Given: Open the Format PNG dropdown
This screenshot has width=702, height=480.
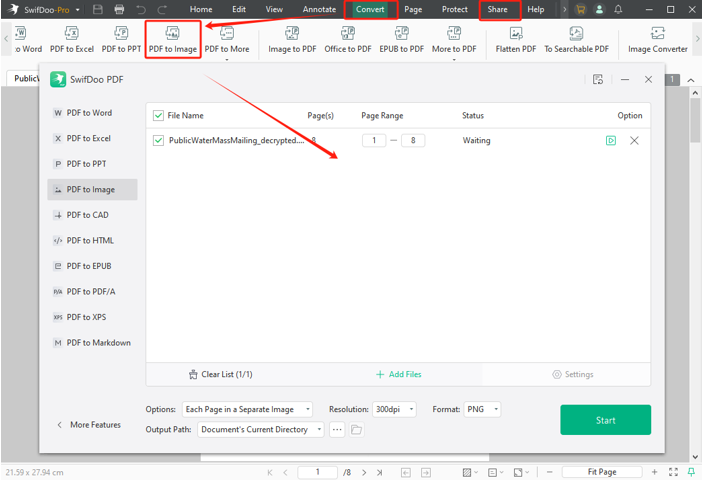Looking at the screenshot, I should tap(482, 409).
